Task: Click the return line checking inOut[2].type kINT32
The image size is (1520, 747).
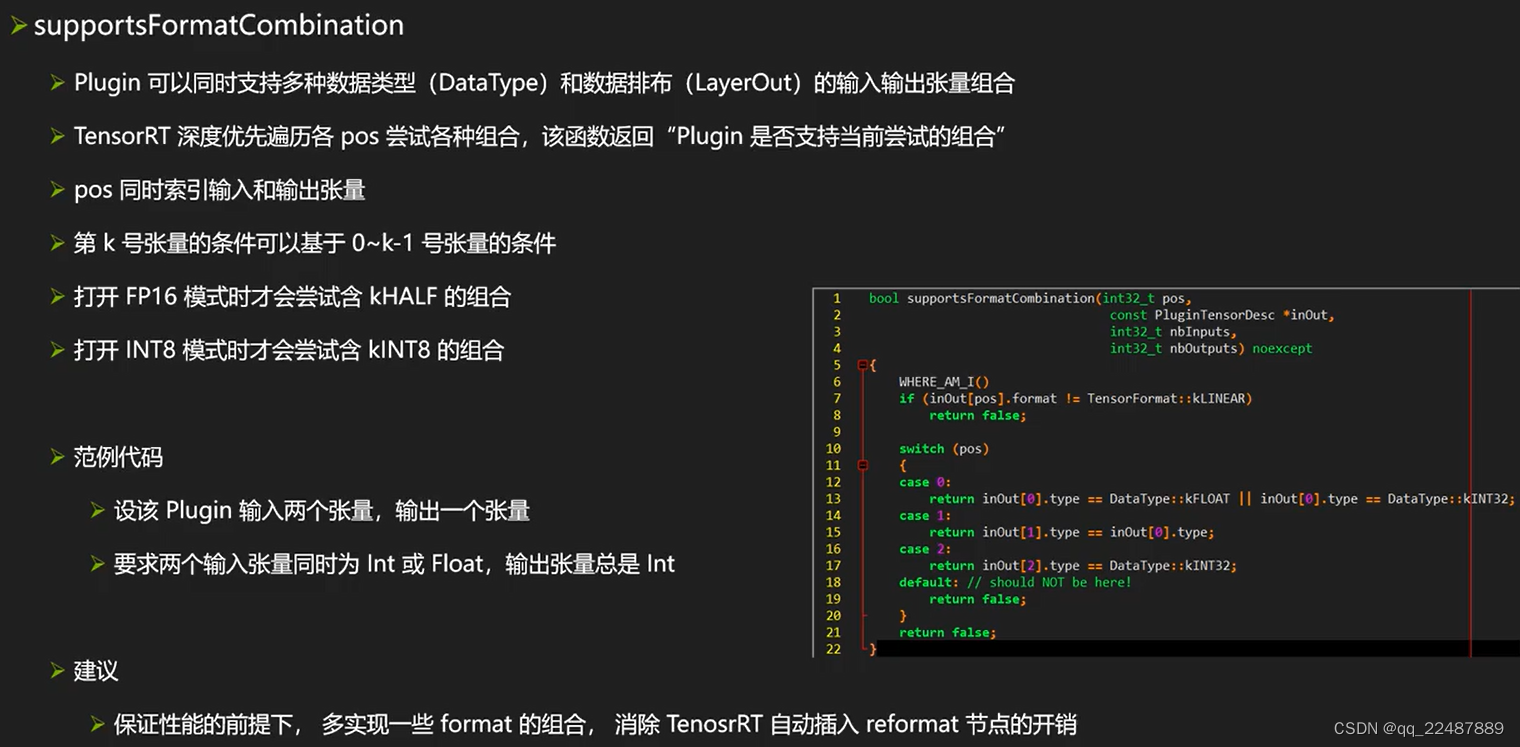Action: point(1083,566)
